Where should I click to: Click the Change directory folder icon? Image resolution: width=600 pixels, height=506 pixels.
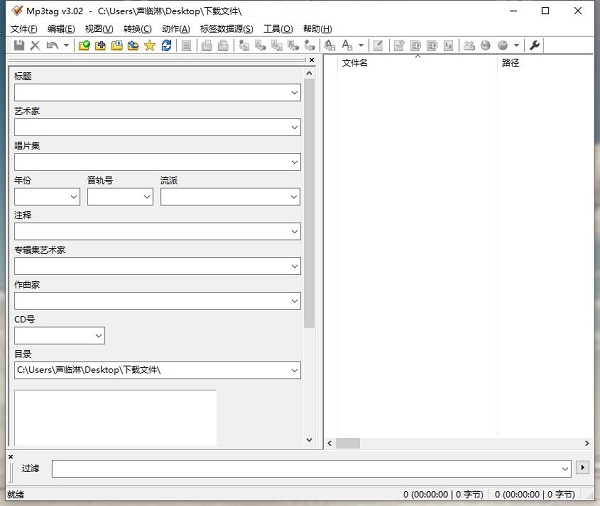pyautogui.click(x=84, y=45)
